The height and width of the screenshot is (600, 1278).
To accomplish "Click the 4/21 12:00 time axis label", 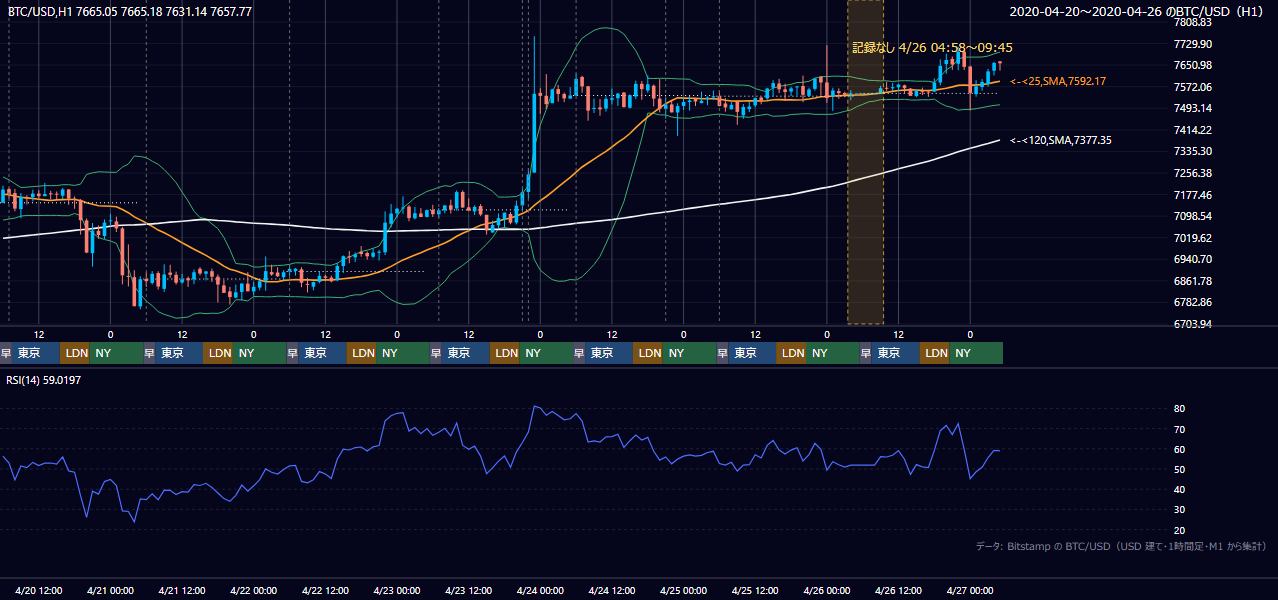I will (182, 591).
